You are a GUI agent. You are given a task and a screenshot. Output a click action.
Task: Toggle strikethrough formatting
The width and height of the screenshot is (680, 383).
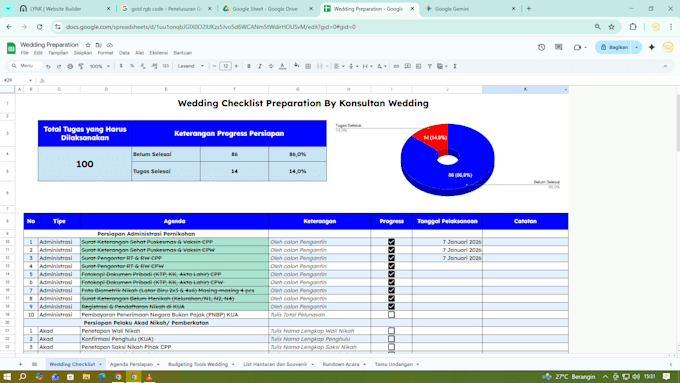click(271, 66)
